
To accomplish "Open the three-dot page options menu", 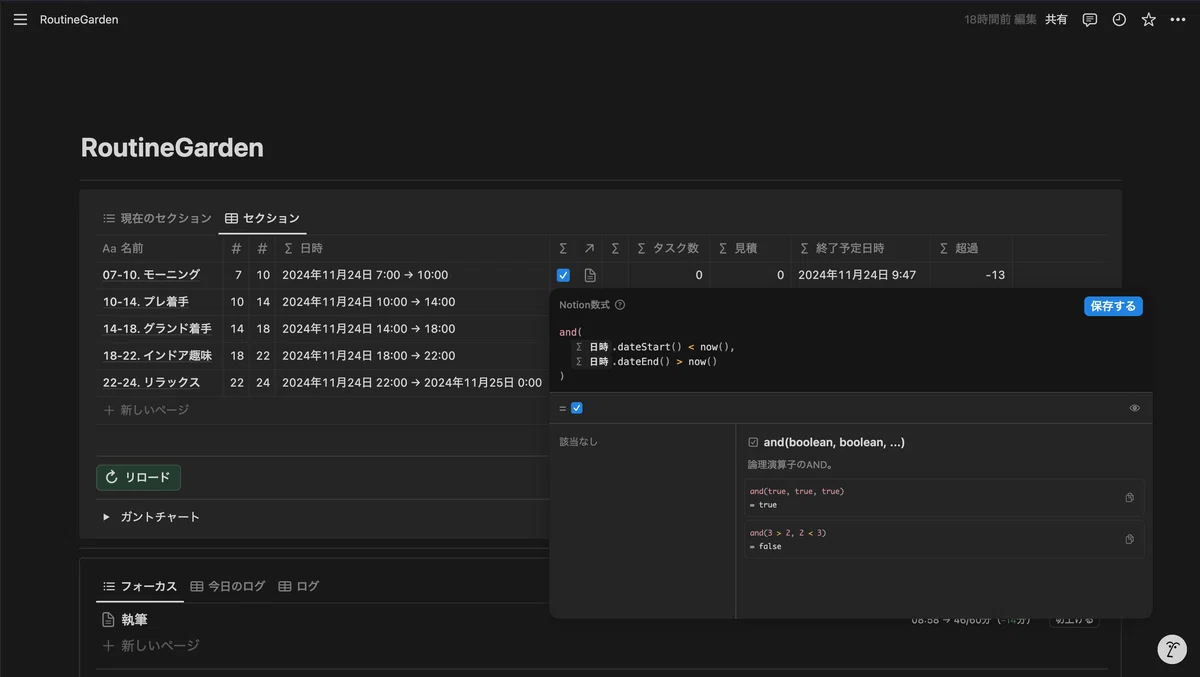I will (x=1177, y=19).
